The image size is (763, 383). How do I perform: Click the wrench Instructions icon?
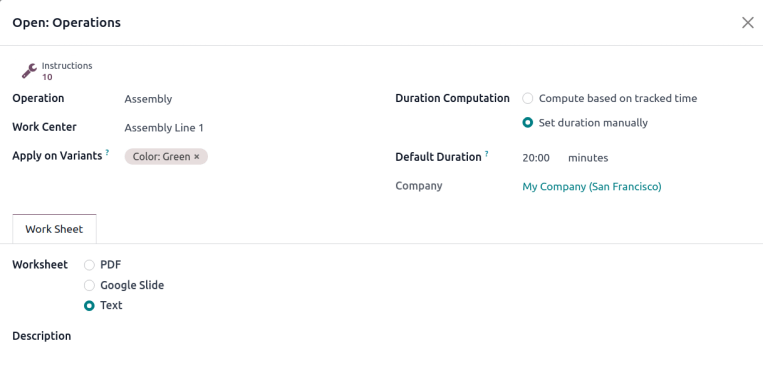[29, 71]
